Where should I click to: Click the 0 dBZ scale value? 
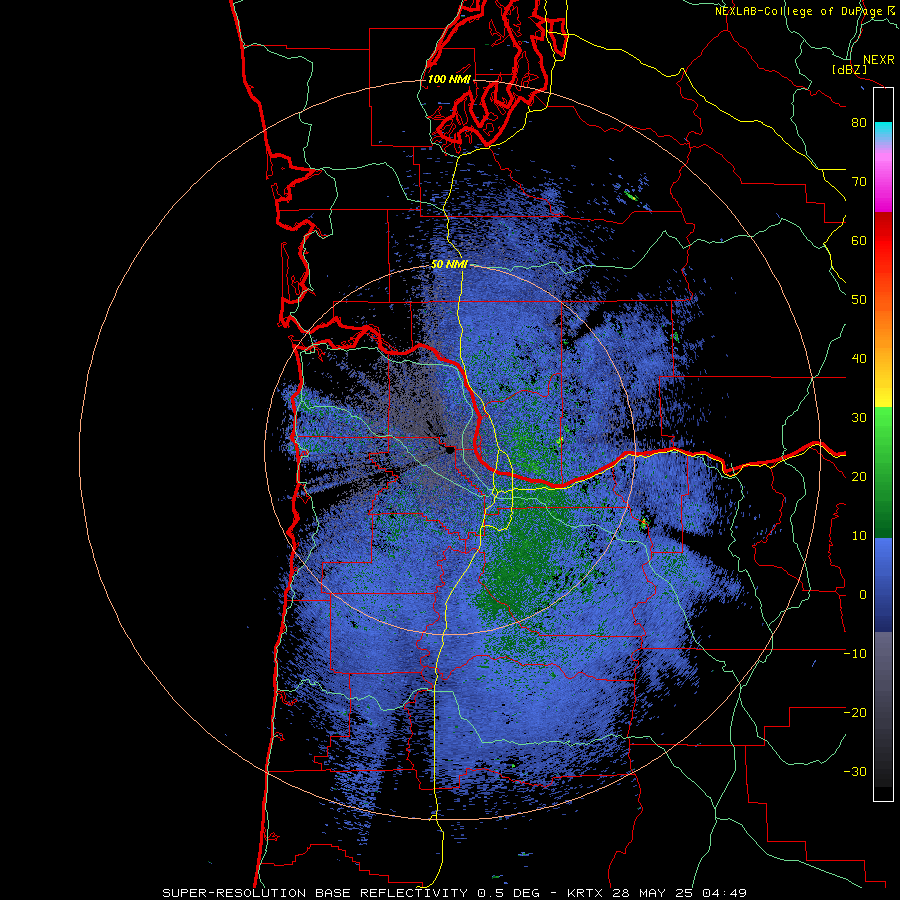(x=863, y=595)
